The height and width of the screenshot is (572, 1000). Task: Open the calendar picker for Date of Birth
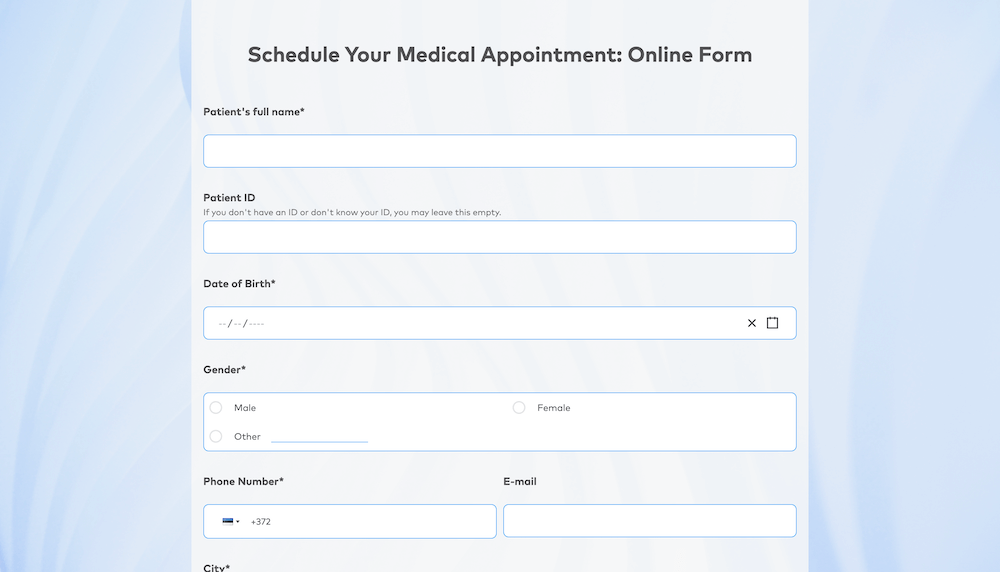pos(773,323)
